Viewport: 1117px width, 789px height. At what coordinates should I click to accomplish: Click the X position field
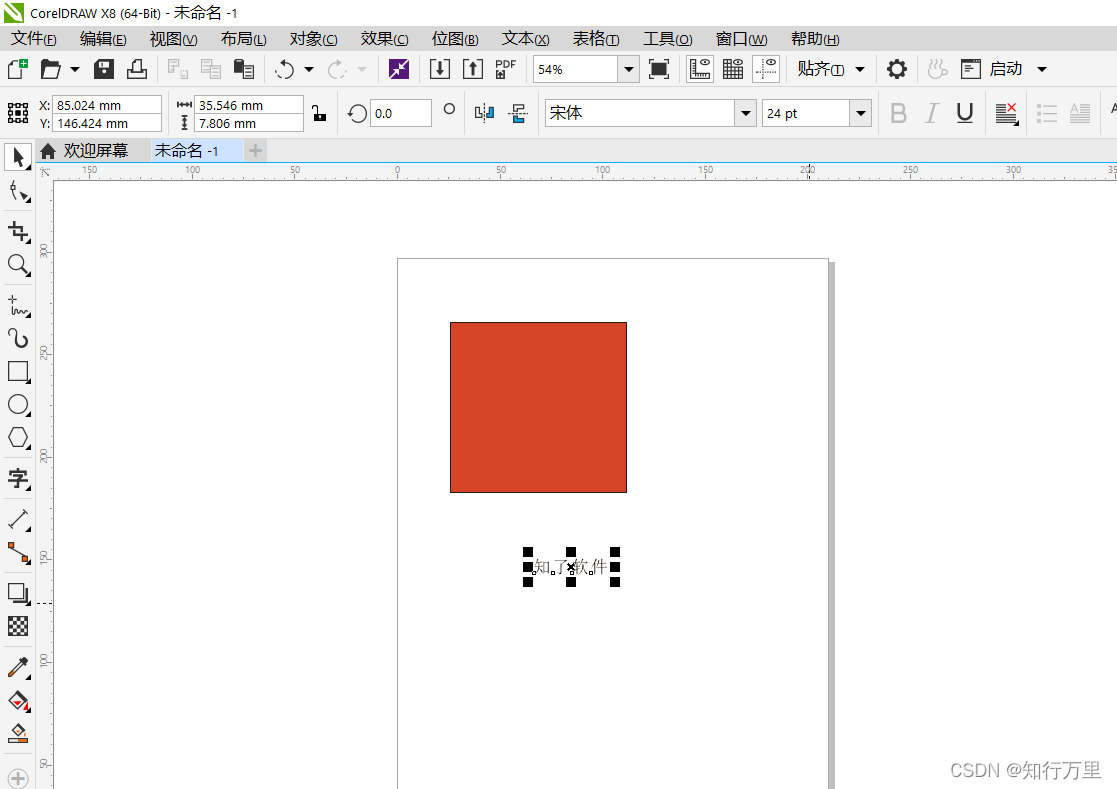pyautogui.click(x=107, y=105)
